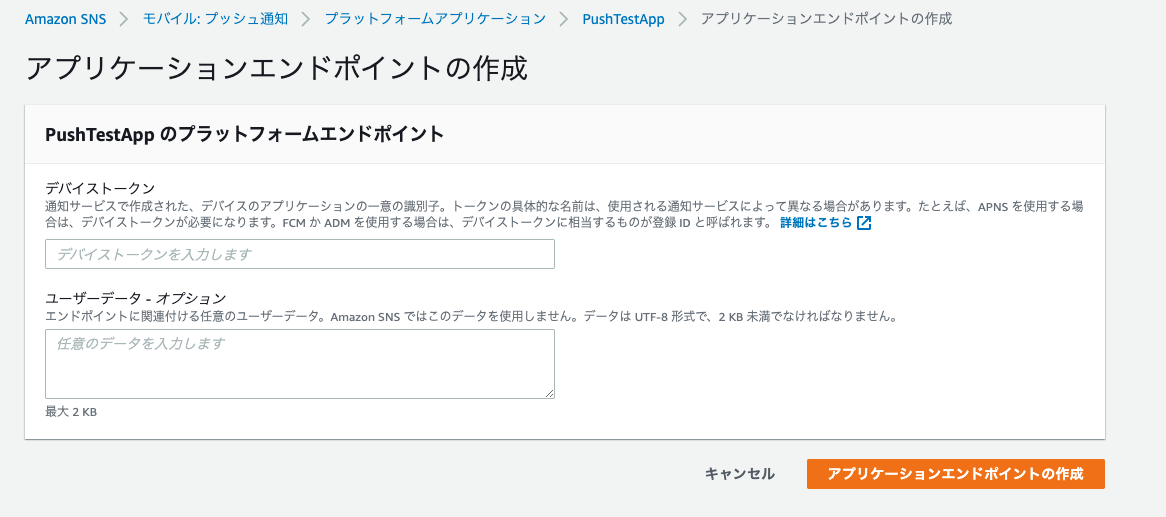Image resolution: width=1166 pixels, height=517 pixels.
Task: Click the ユーザーデータ - オプション label
Action: 136,298
